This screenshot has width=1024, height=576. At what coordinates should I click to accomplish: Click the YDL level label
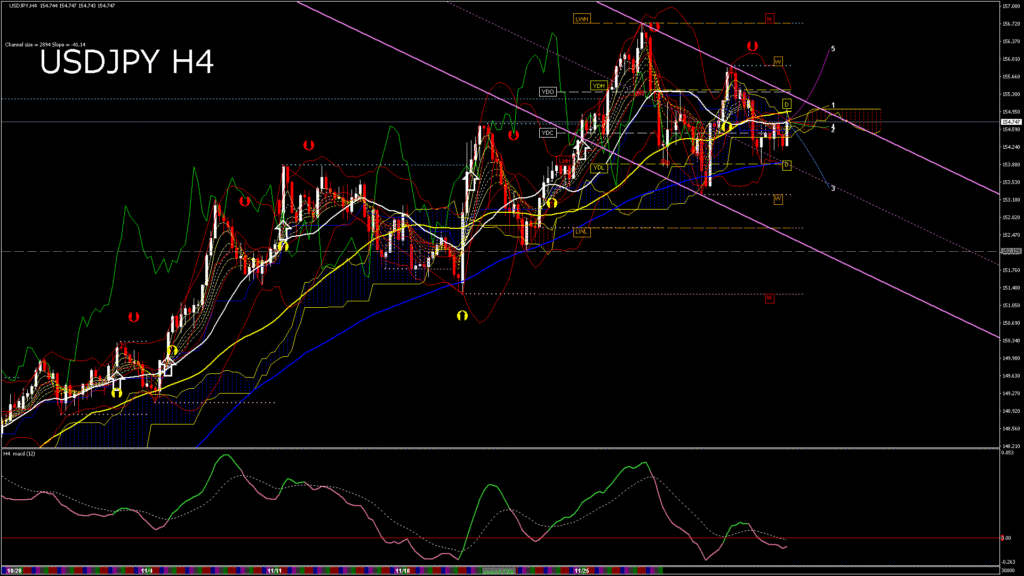pos(598,168)
